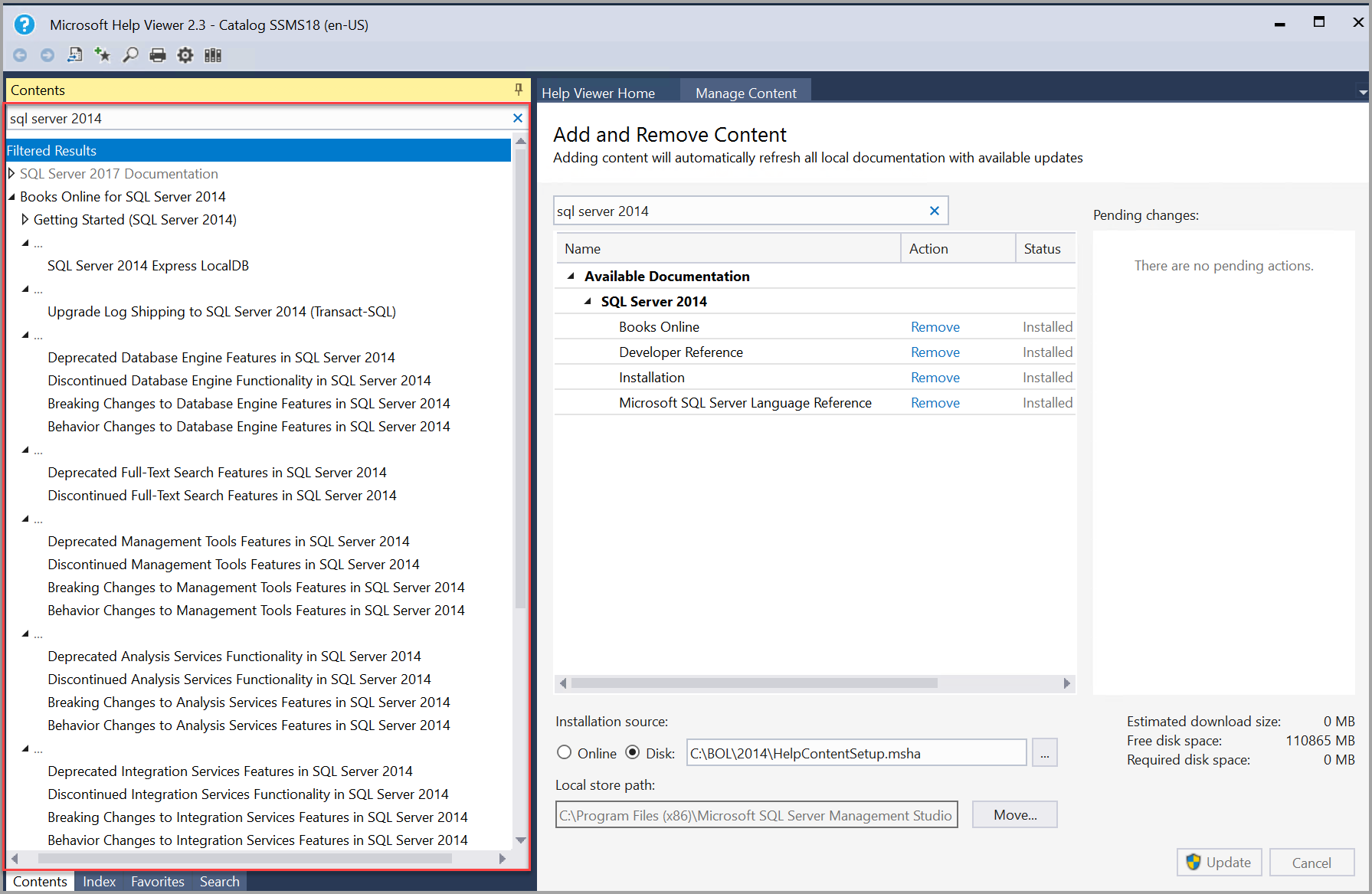Toggle the pin on the Contents pane
The image size is (1372, 894).
pos(519,90)
